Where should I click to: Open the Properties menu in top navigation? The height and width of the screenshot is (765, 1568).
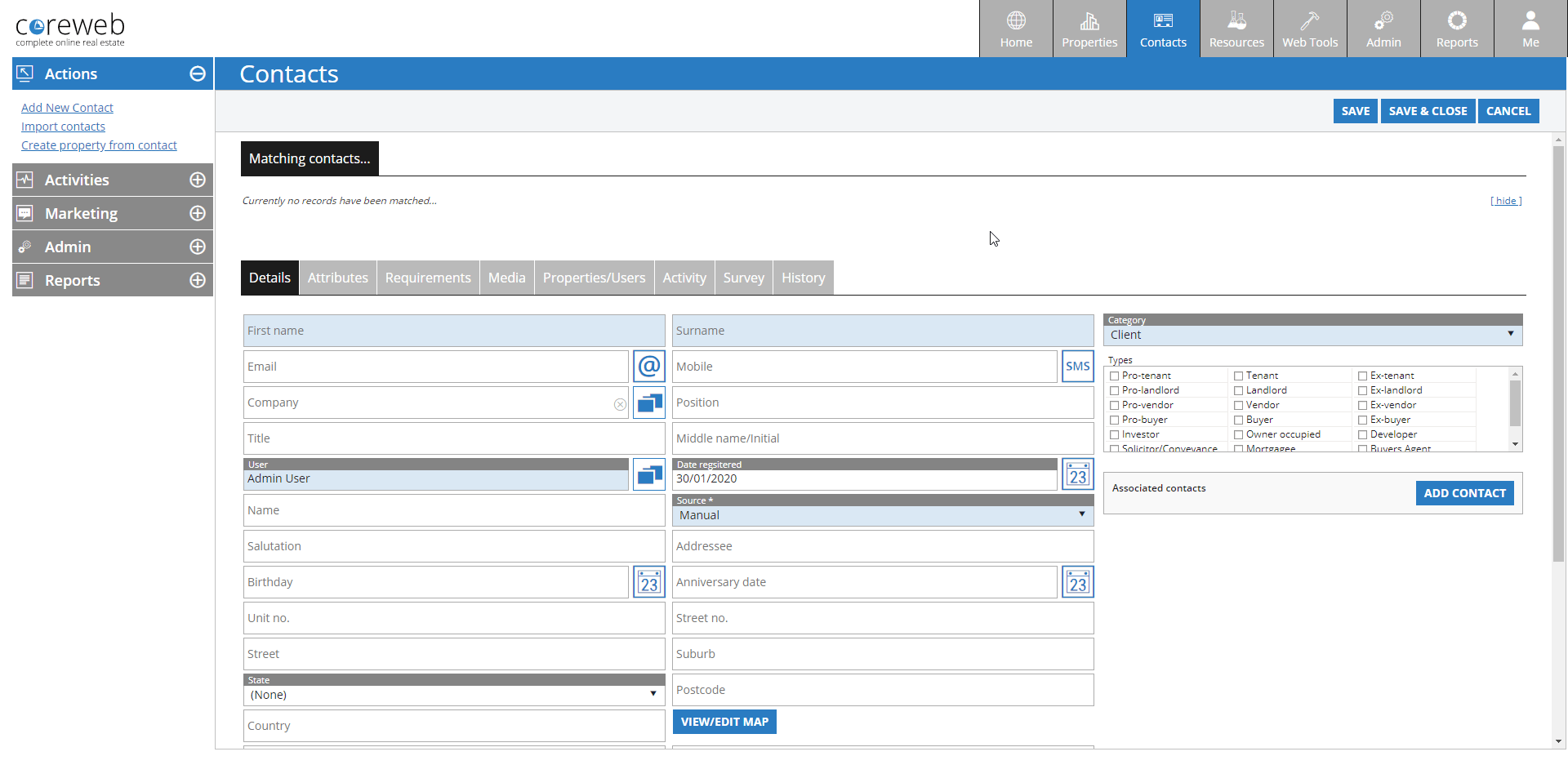[1089, 29]
